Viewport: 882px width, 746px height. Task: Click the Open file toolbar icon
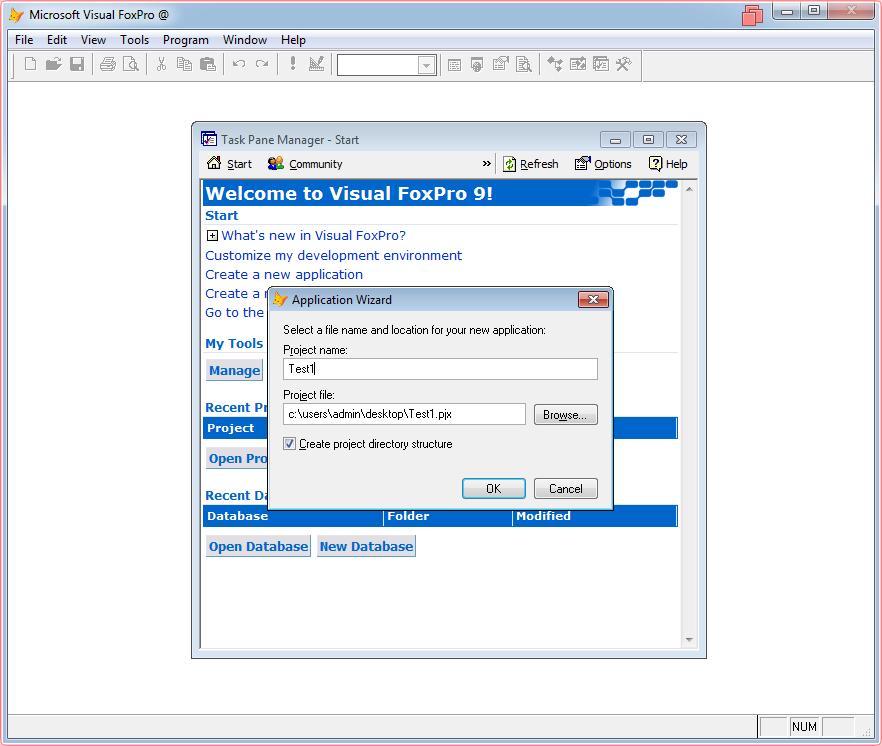coord(53,64)
